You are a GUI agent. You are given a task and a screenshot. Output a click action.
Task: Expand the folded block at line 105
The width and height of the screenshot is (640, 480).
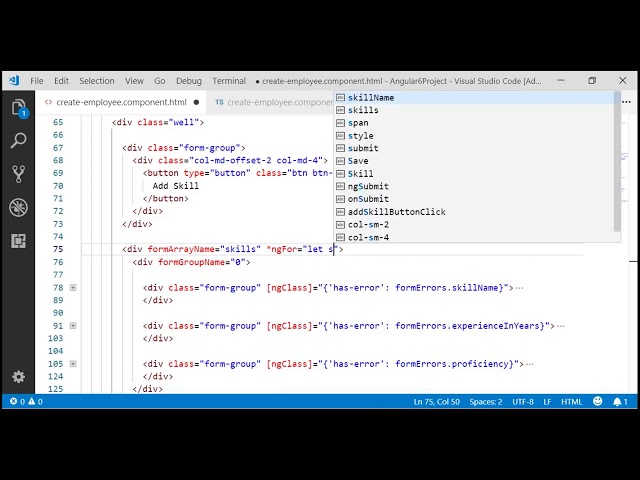click(x=73, y=364)
